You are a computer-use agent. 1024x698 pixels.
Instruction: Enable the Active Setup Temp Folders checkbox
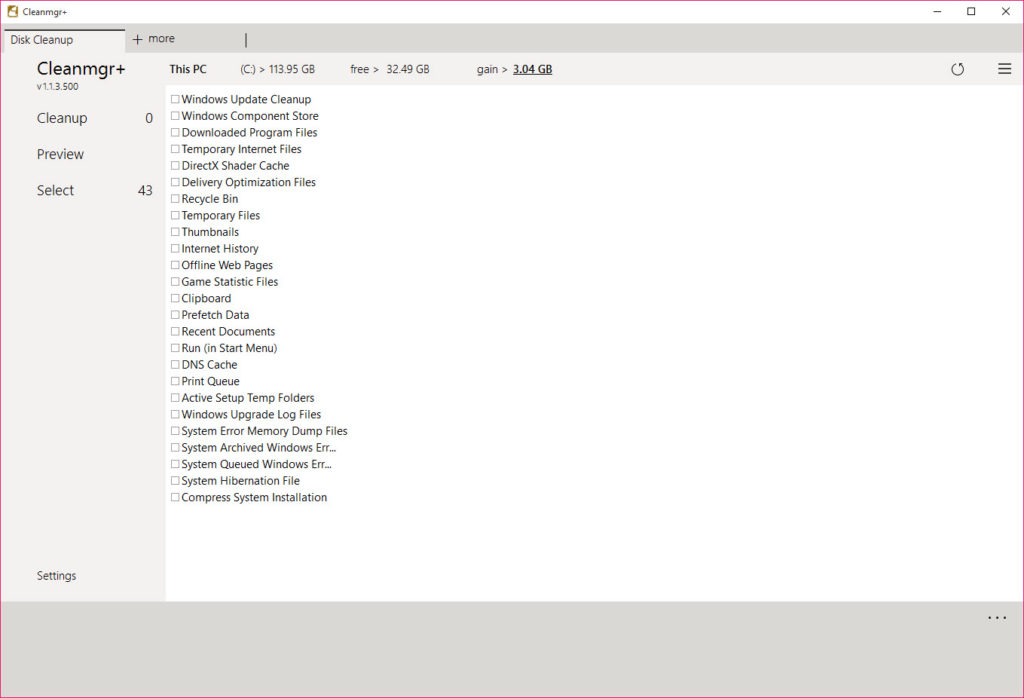point(175,398)
